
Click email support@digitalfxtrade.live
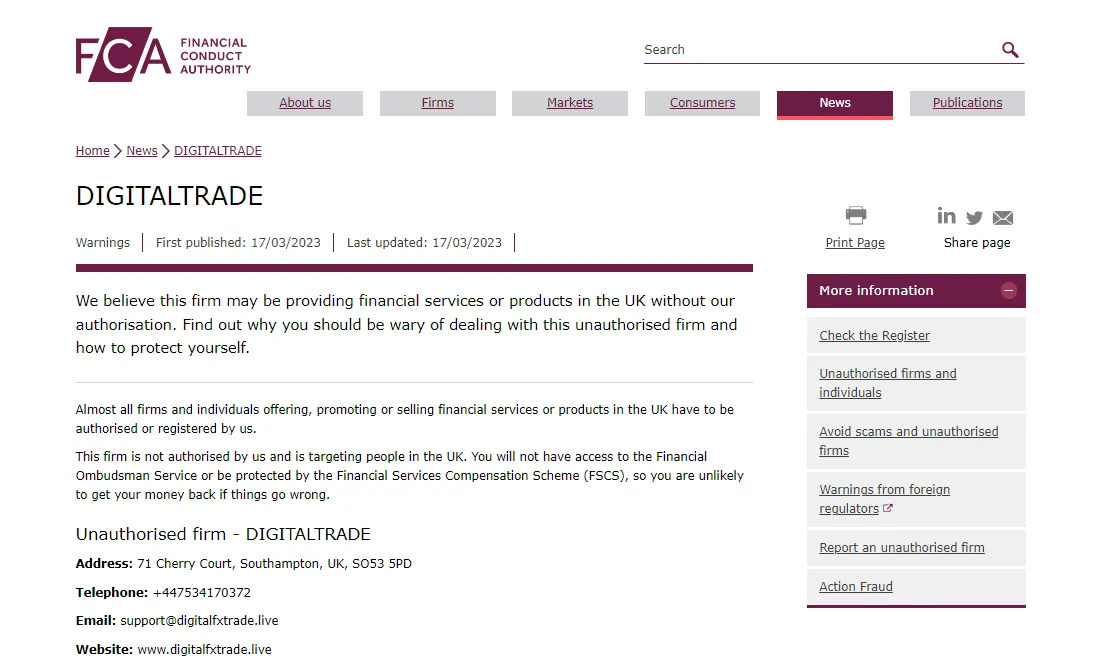pyautogui.click(x=199, y=620)
